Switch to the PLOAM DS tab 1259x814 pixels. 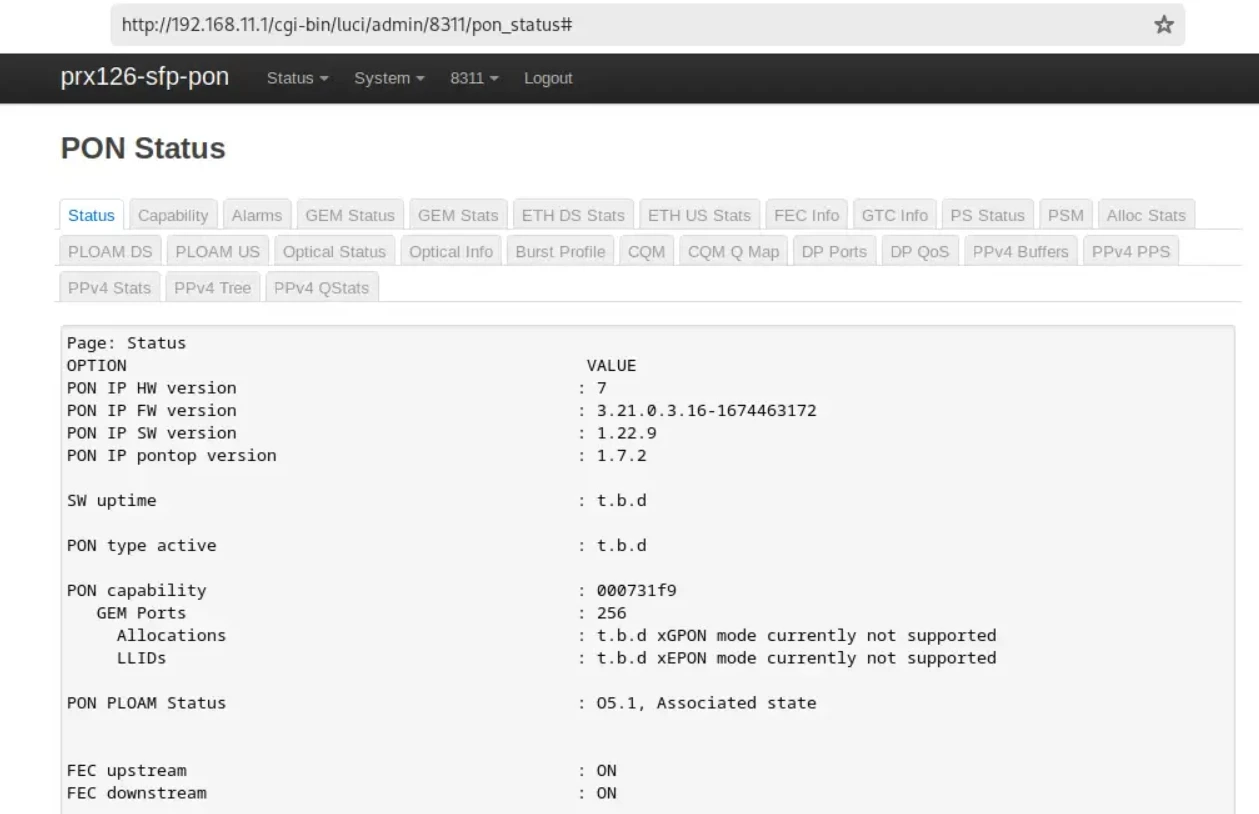[110, 252]
